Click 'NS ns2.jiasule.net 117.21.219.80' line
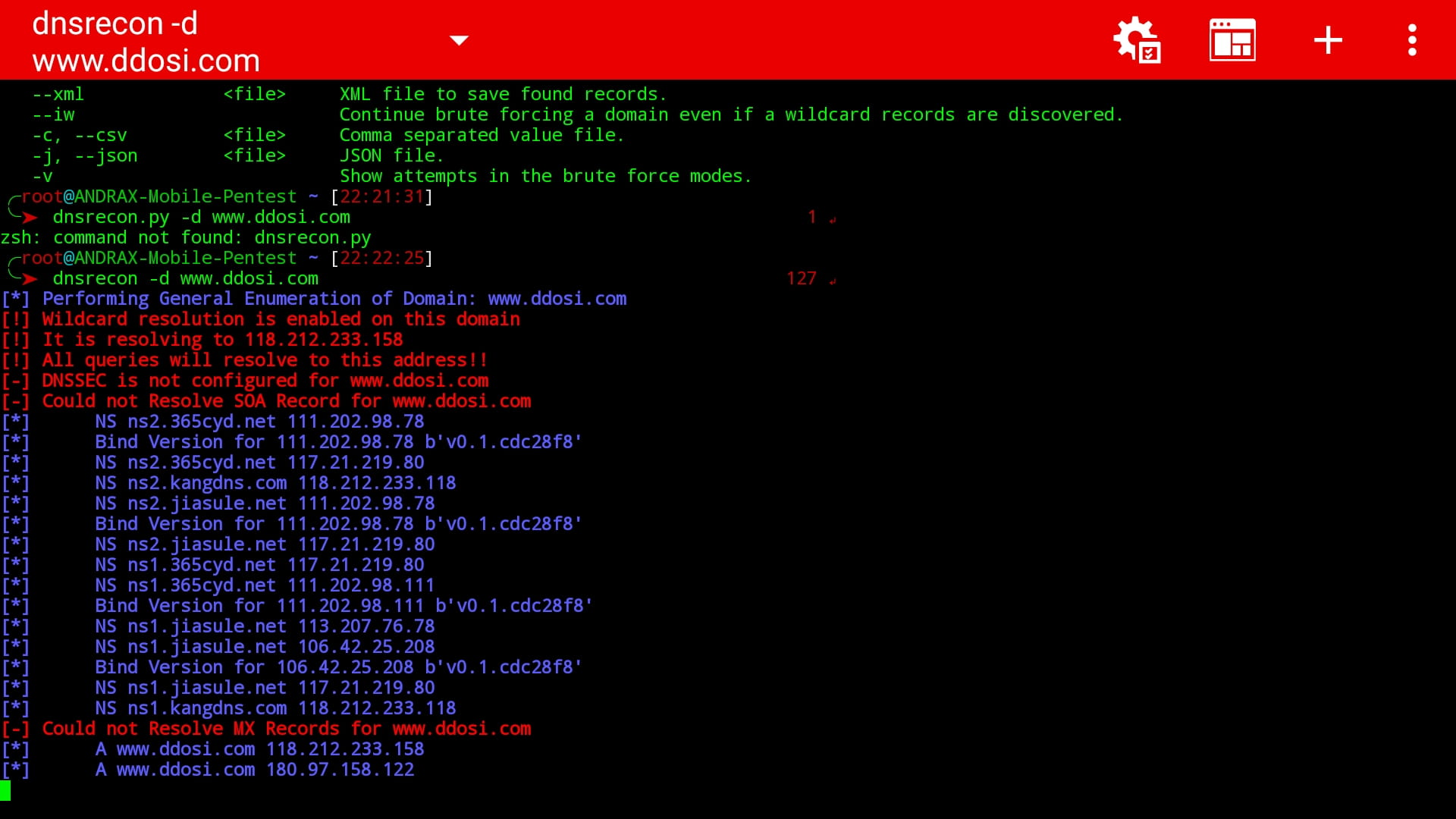The width and height of the screenshot is (1456, 819). 265,544
